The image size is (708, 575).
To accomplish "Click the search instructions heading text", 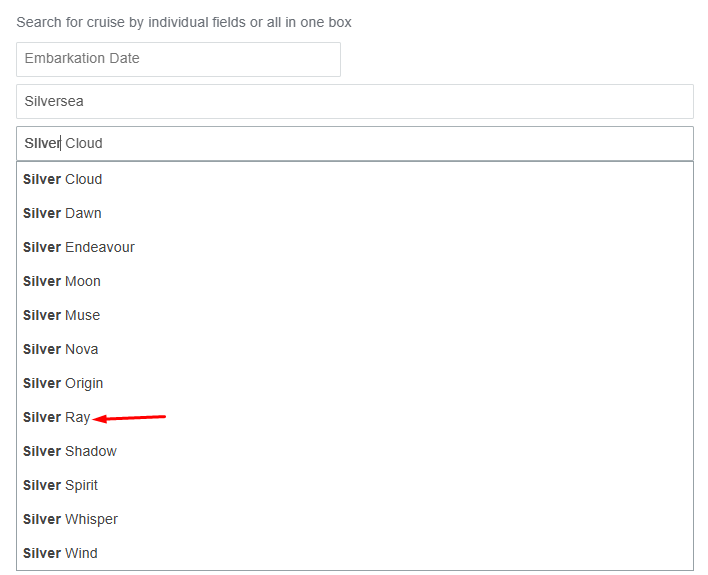I will (x=184, y=22).
